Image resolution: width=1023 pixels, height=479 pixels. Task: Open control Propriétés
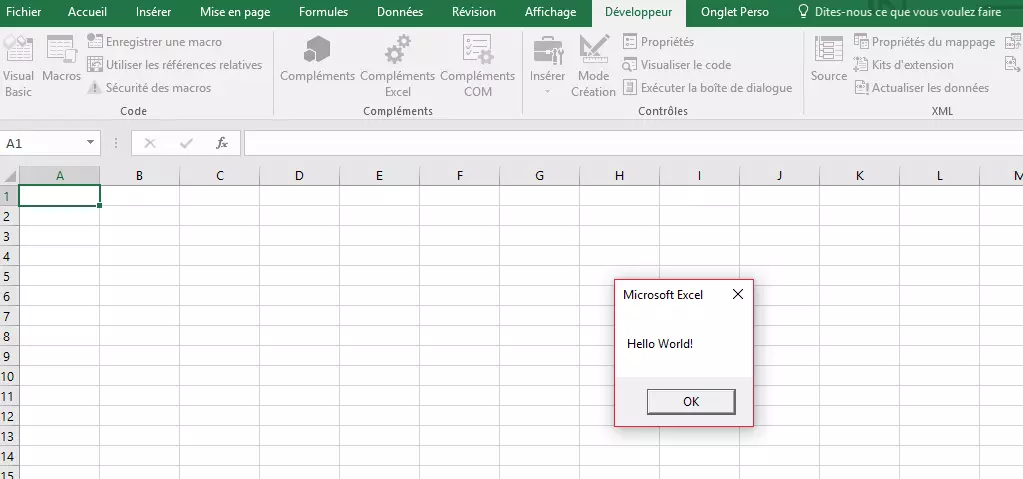[658, 42]
